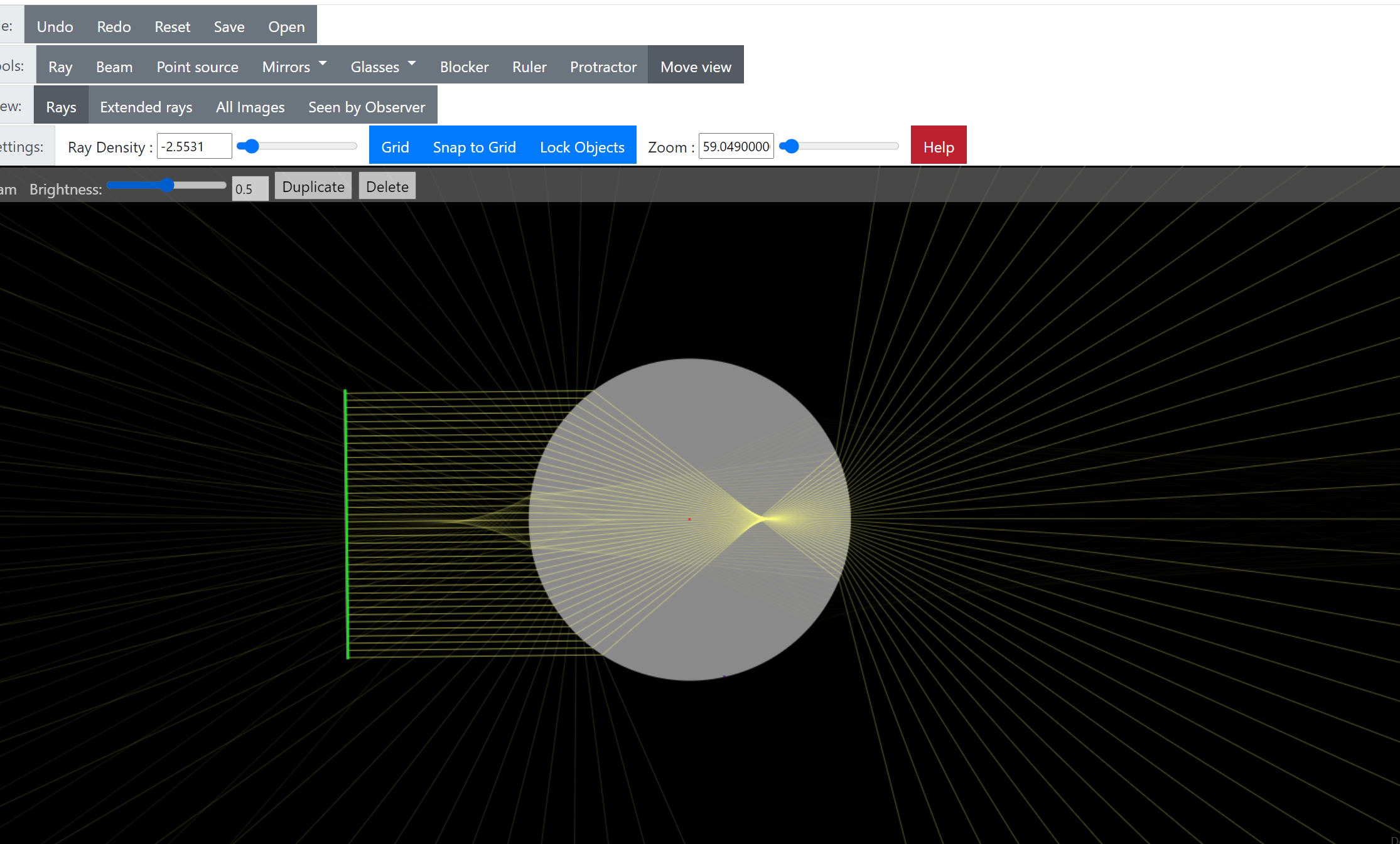Edit the Zoom value field

pos(735,146)
